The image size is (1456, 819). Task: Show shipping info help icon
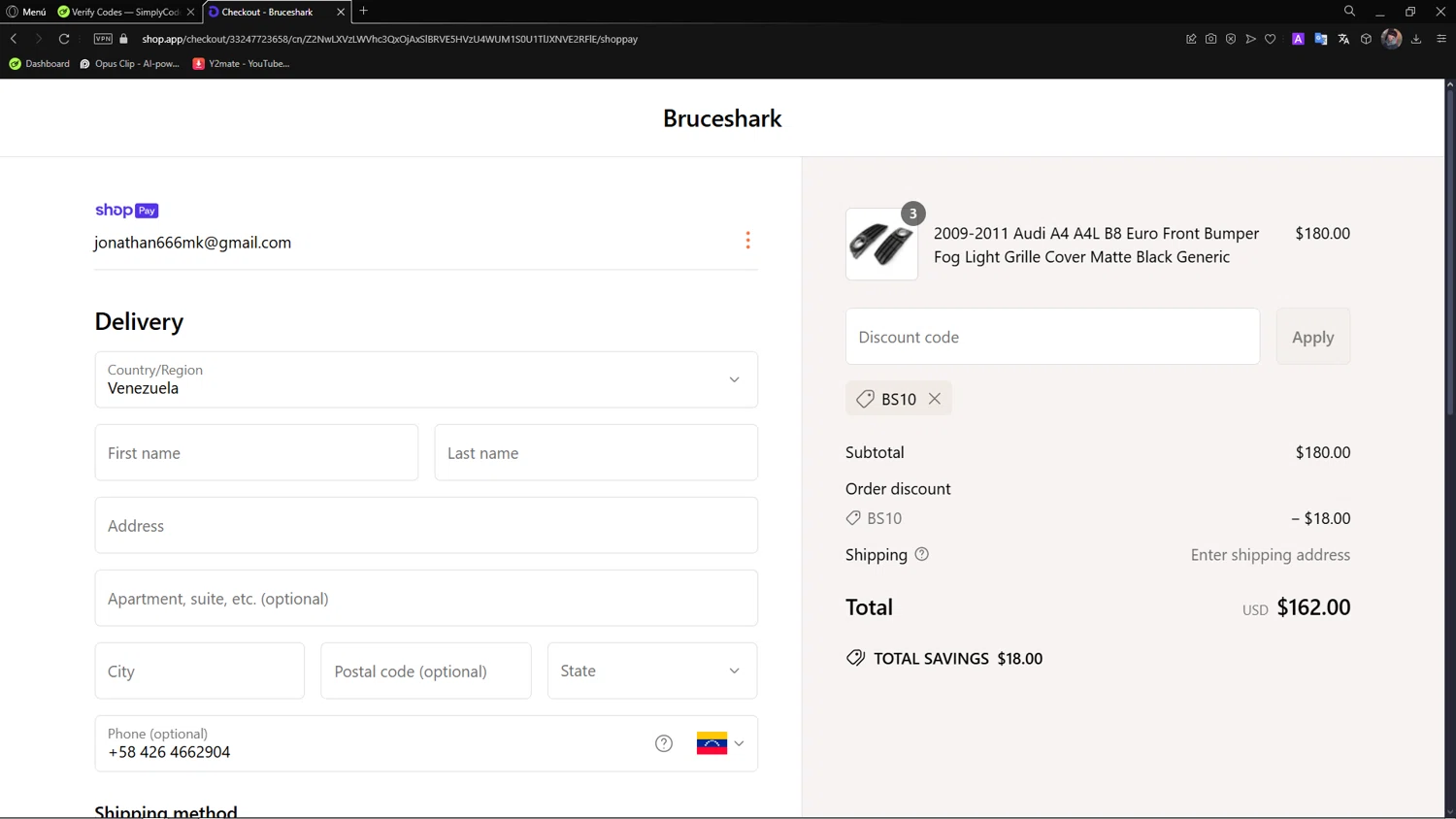922,554
